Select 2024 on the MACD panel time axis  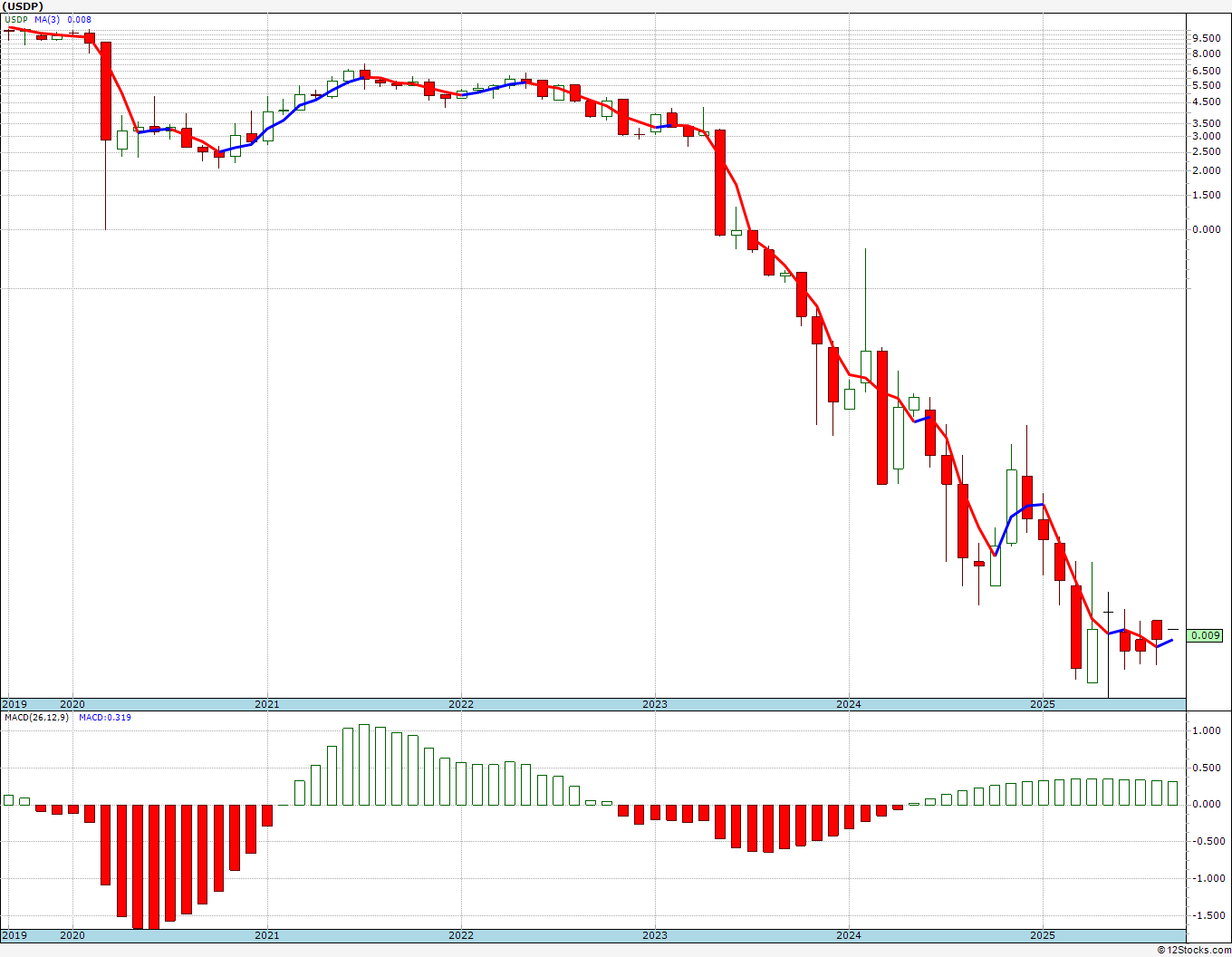tap(849, 935)
